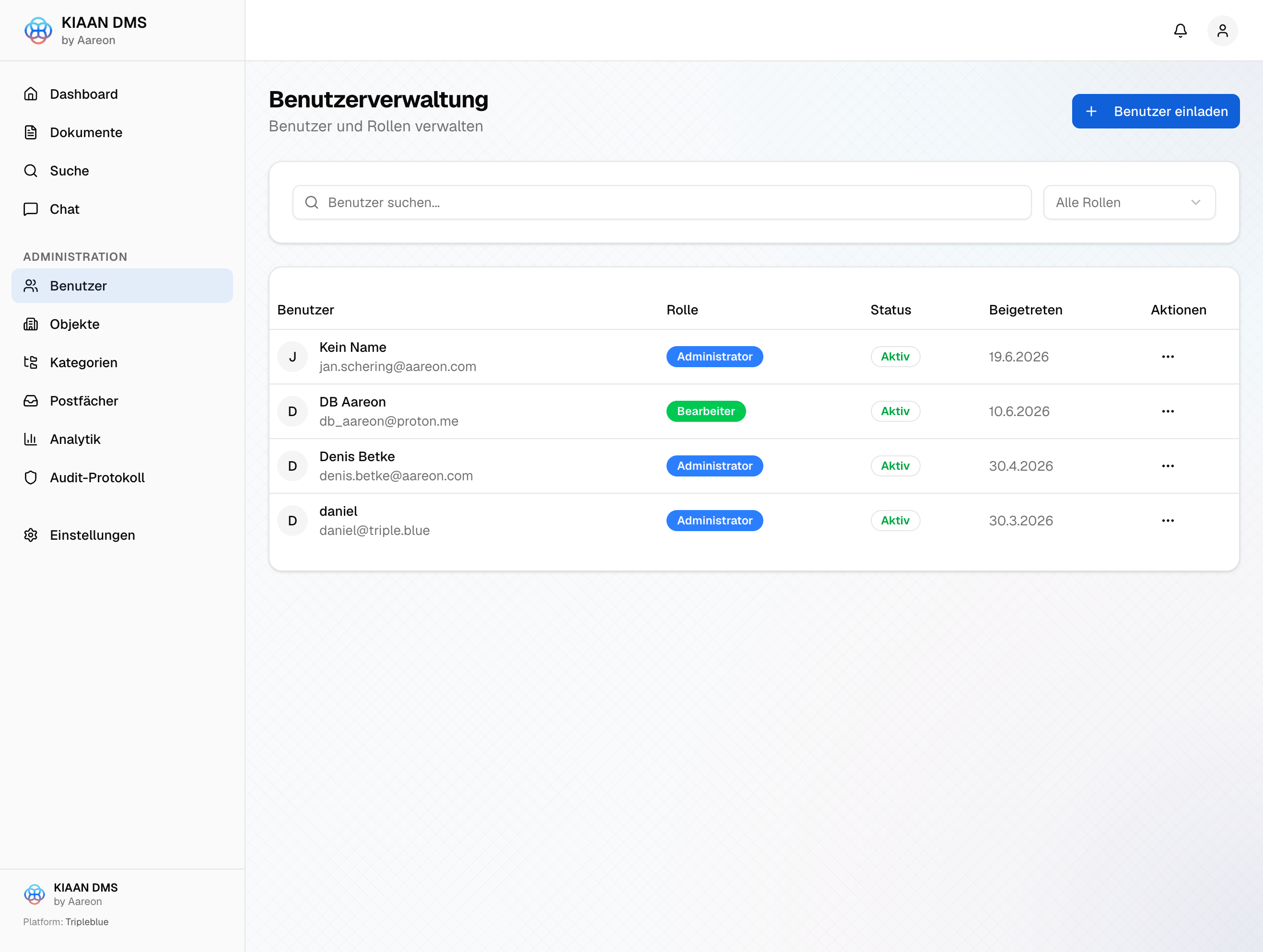Click email denis.betke@aareon.com
This screenshot has width=1263, height=952.
coord(396,476)
